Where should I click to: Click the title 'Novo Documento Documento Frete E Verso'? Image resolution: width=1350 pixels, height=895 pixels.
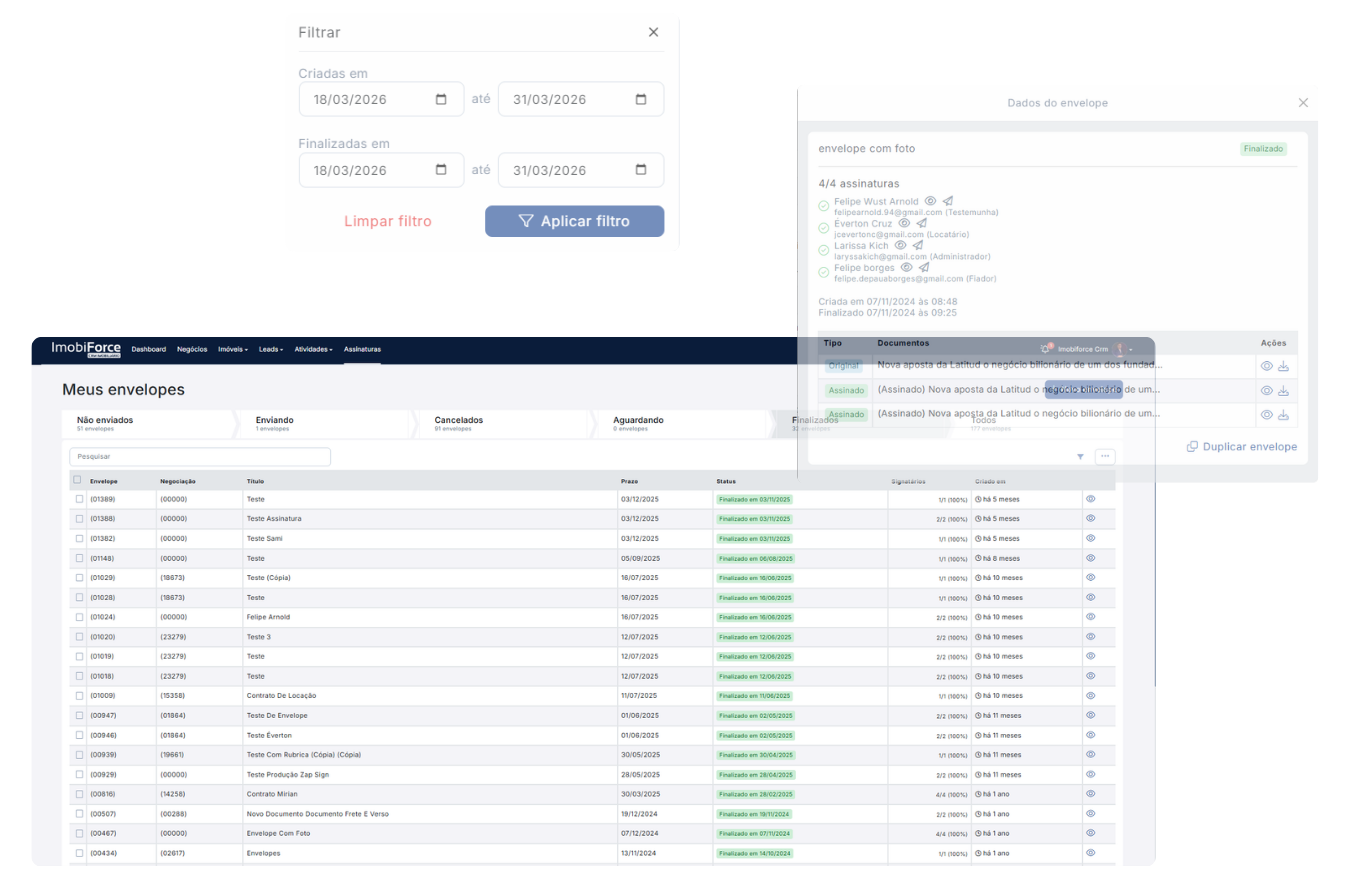tap(317, 814)
